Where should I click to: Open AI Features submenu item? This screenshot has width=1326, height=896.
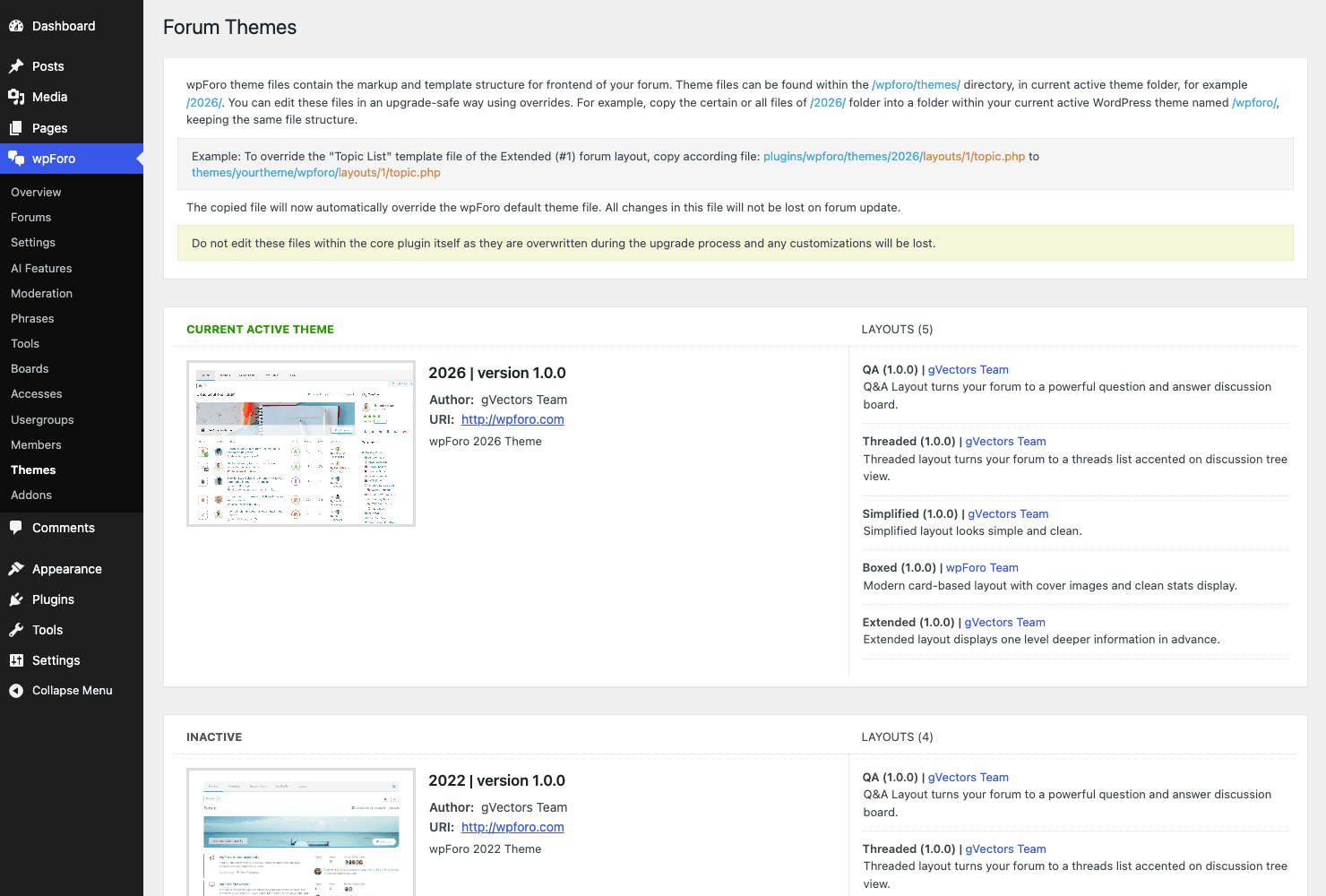(x=41, y=268)
